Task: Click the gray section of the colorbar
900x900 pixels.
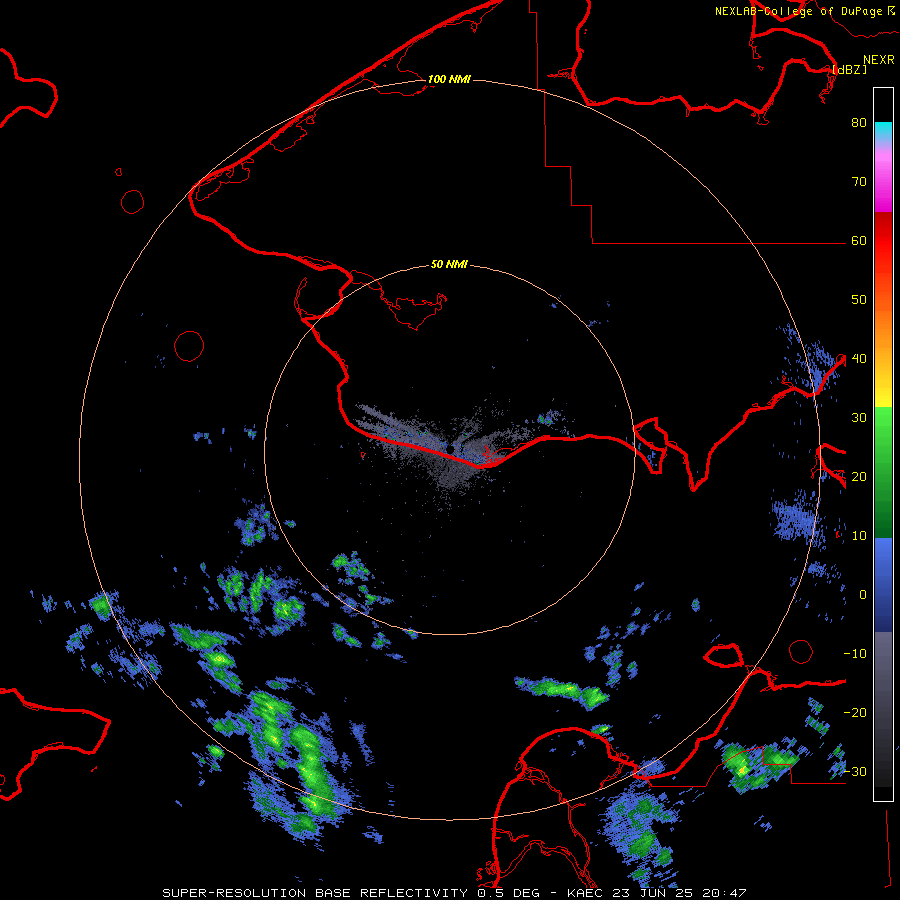Action: click(883, 709)
